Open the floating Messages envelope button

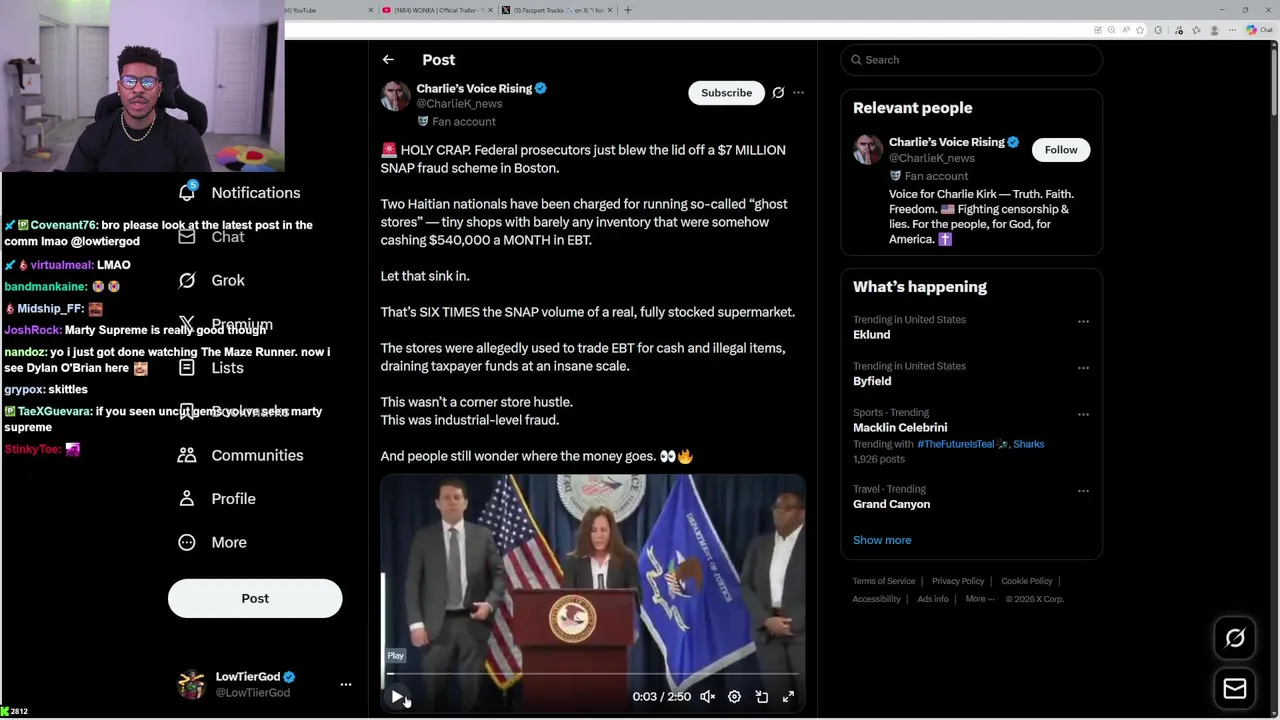click(1235, 689)
